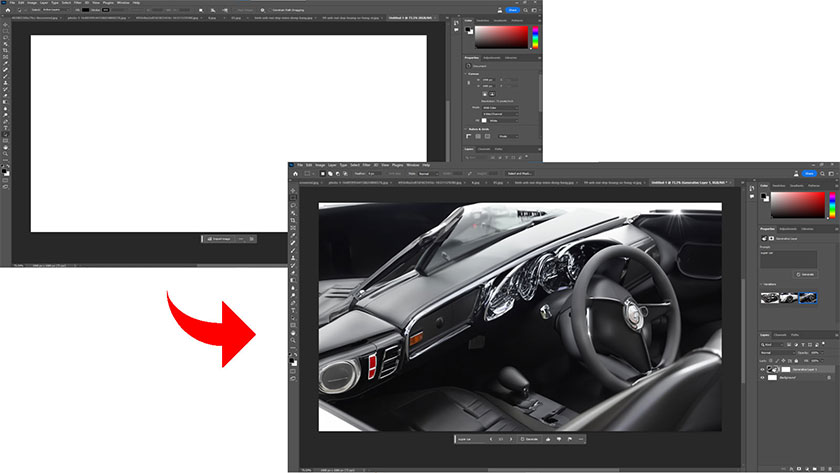Click Import image in the back window's taskbar
The width and height of the screenshot is (840, 473).
tap(219, 239)
